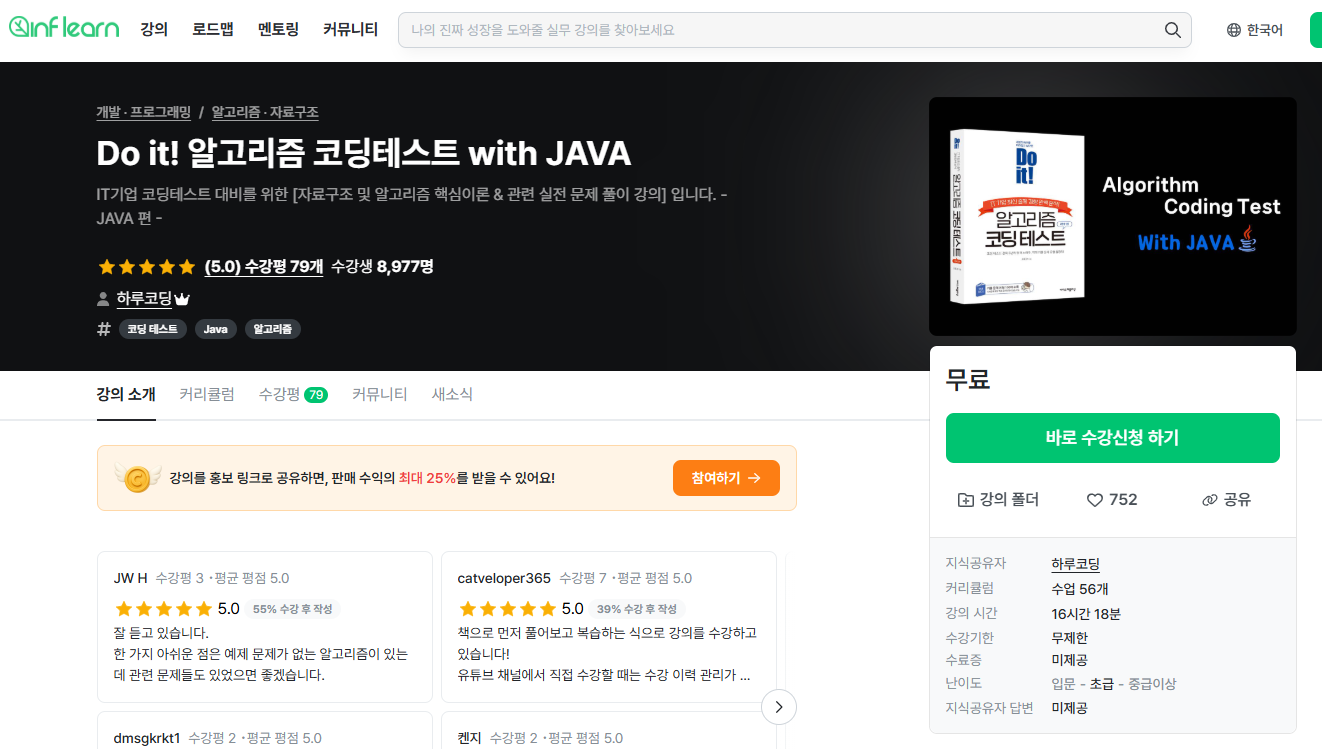1322x749 pixels.
Task: Click the 16시간 18분 value
Action: click(1086, 614)
